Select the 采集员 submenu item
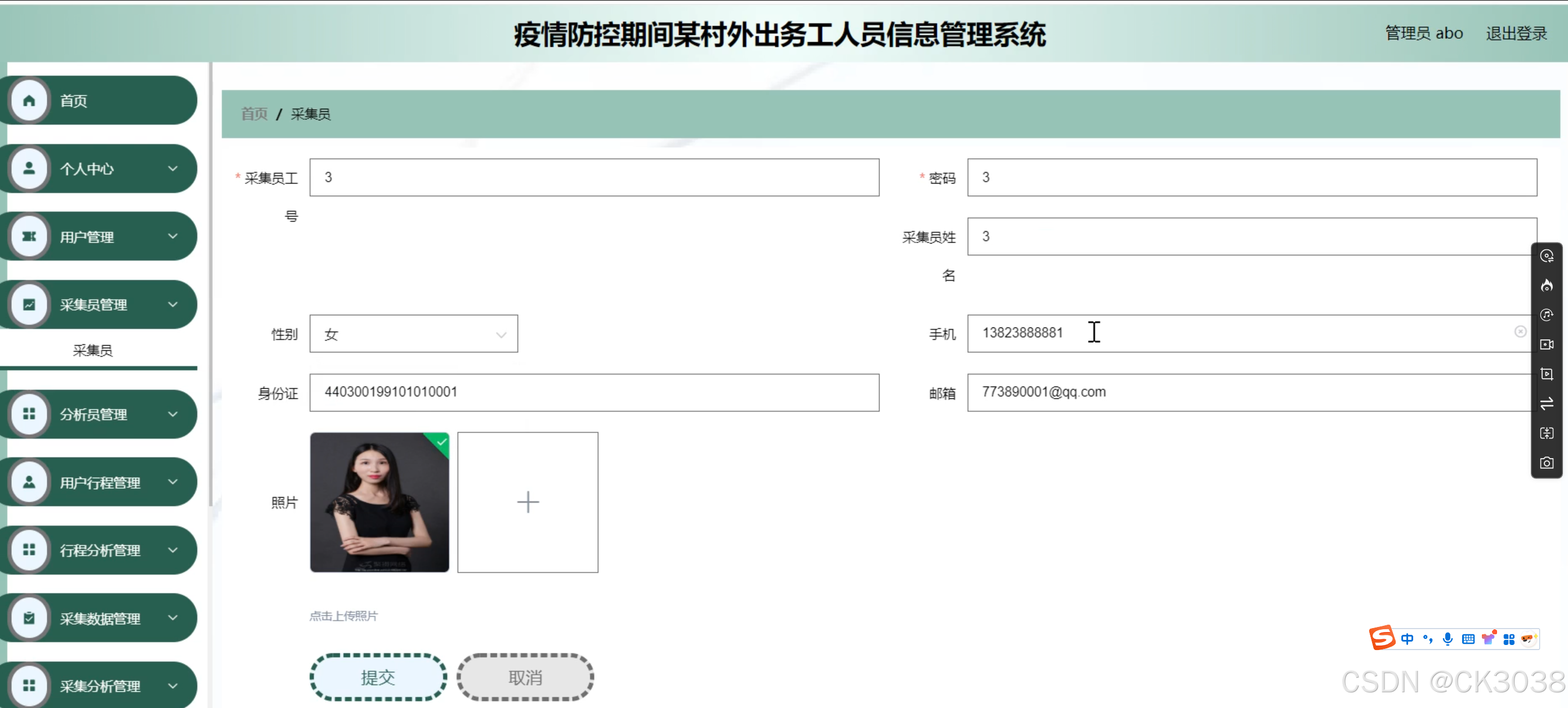Viewport: 1568px width, 708px height. click(92, 351)
